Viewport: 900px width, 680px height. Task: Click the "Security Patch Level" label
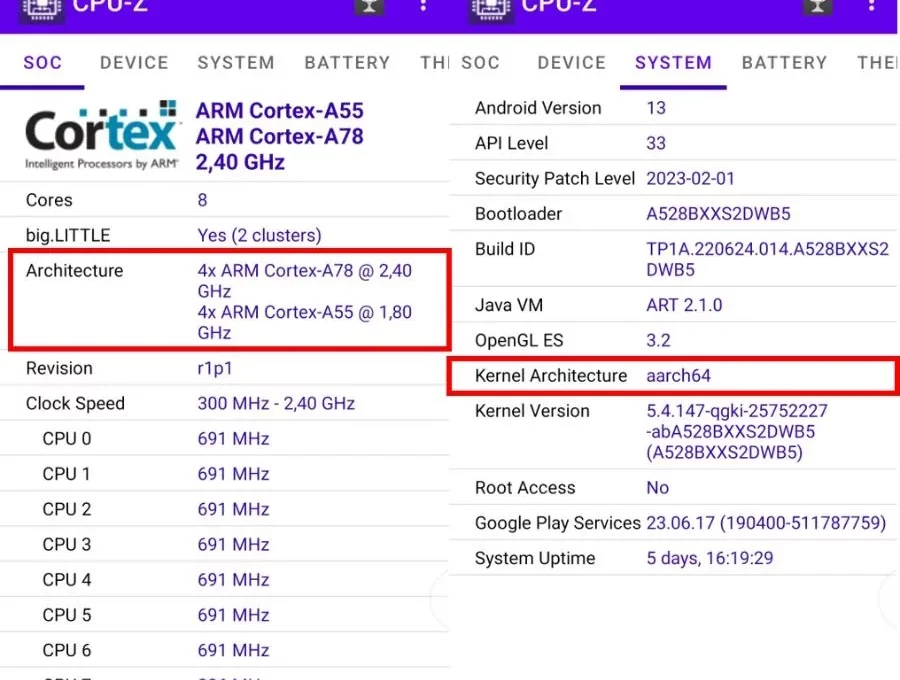point(554,178)
